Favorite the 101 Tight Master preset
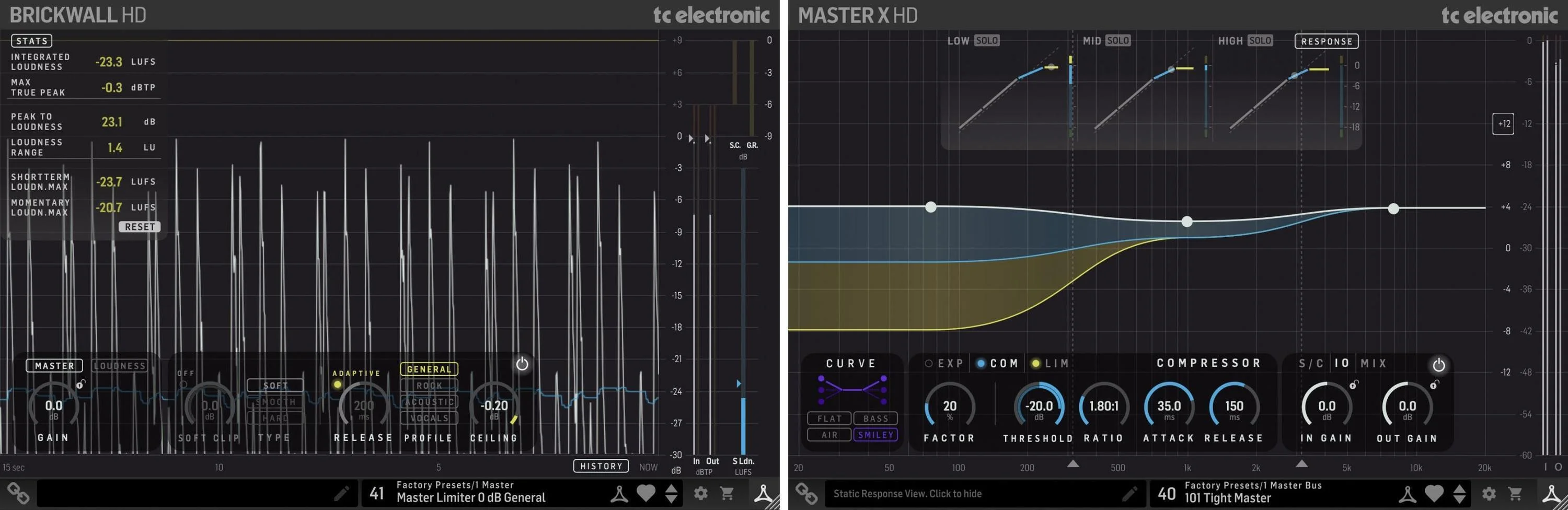 tap(1434, 494)
